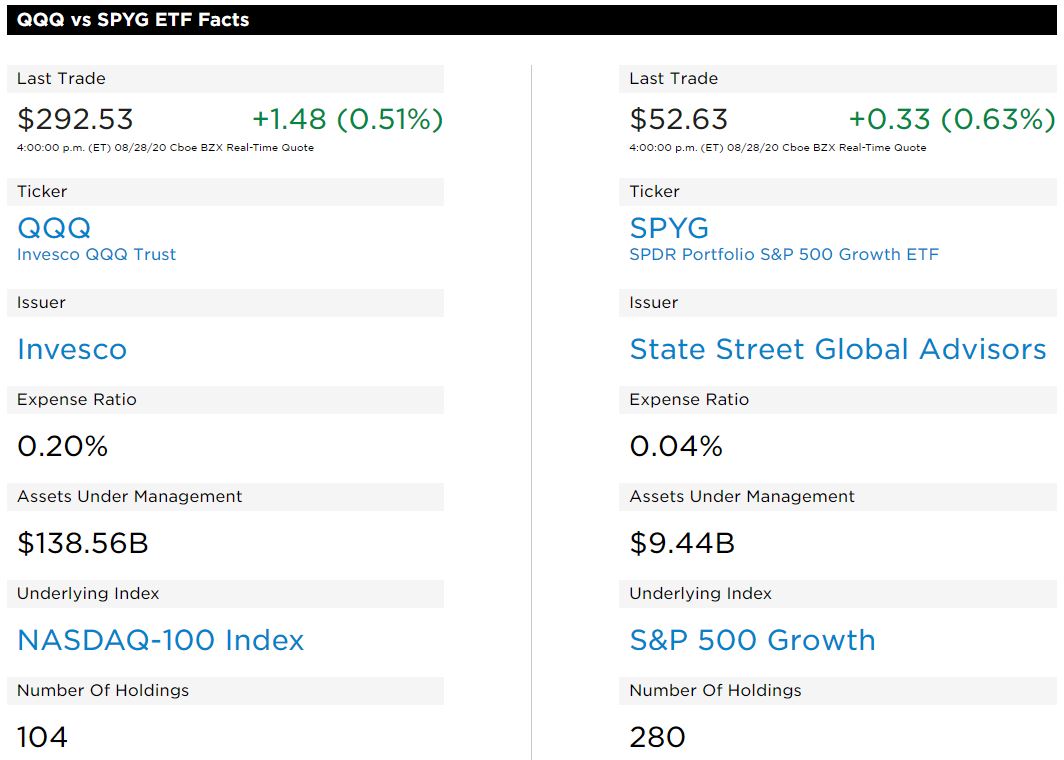Open the SPYG ticker link
Viewport: 1064px width, 760px height.
(x=669, y=228)
